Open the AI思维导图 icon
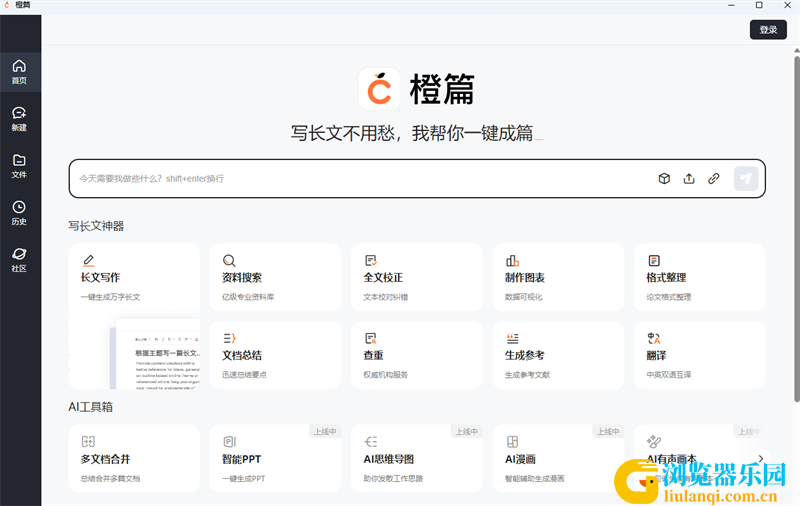Screen dimensions: 800x506 tap(371, 441)
